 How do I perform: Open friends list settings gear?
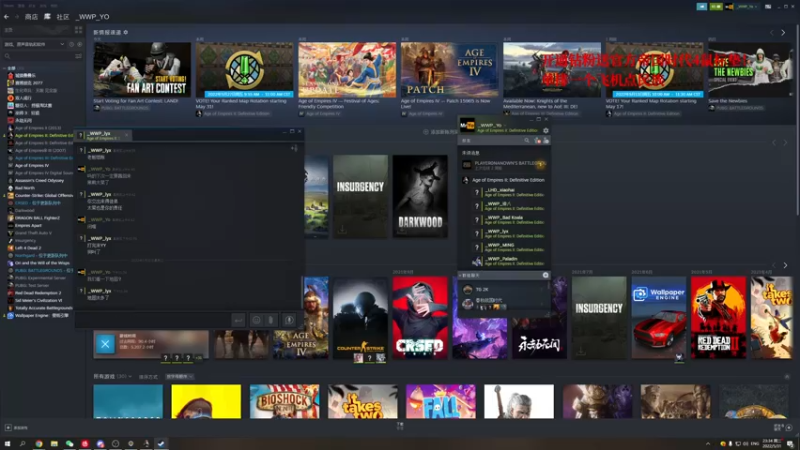(x=545, y=131)
